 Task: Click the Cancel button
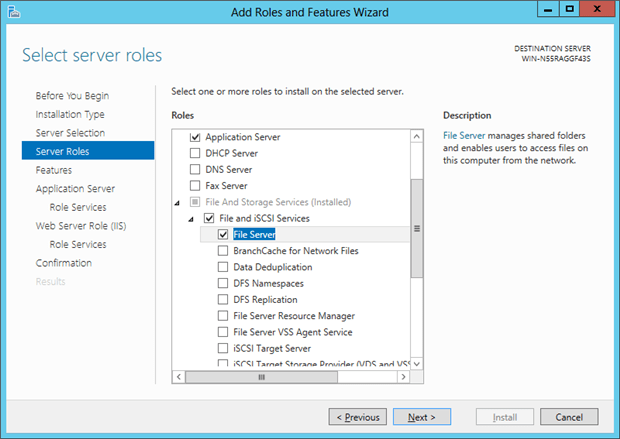pyautogui.click(x=569, y=417)
